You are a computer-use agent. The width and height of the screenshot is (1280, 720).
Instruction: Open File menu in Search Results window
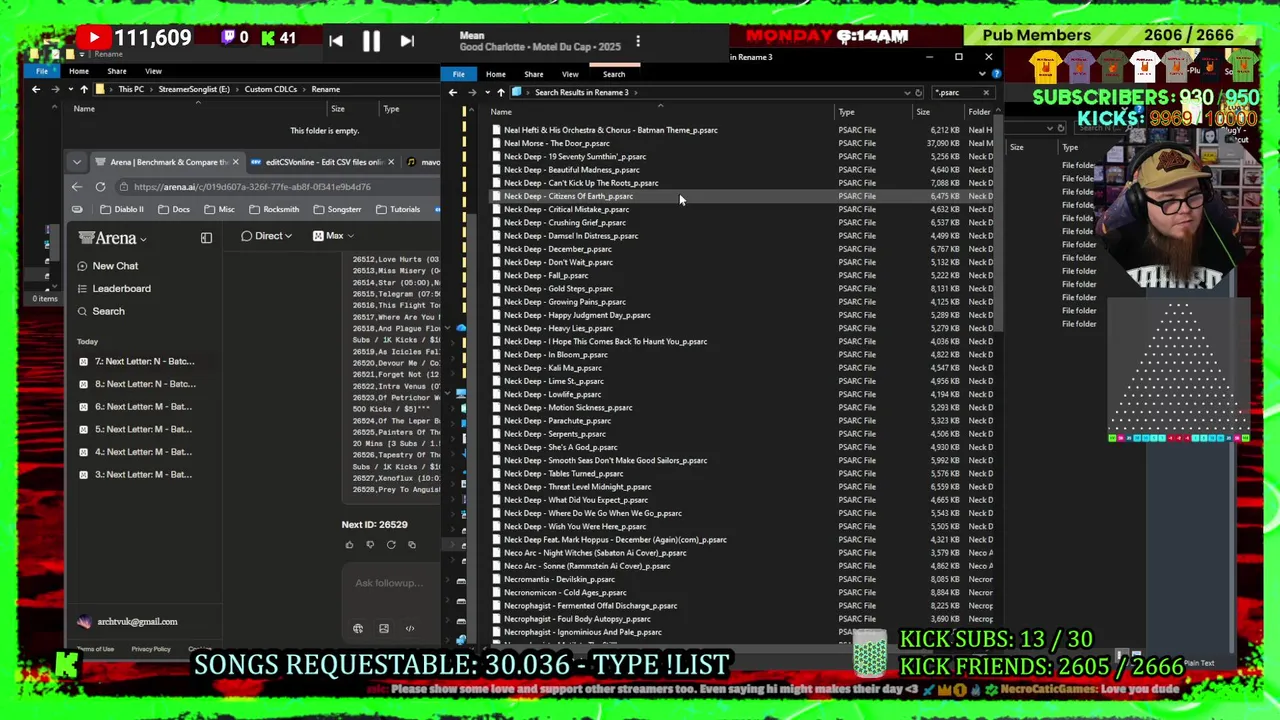(x=458, y=74)
